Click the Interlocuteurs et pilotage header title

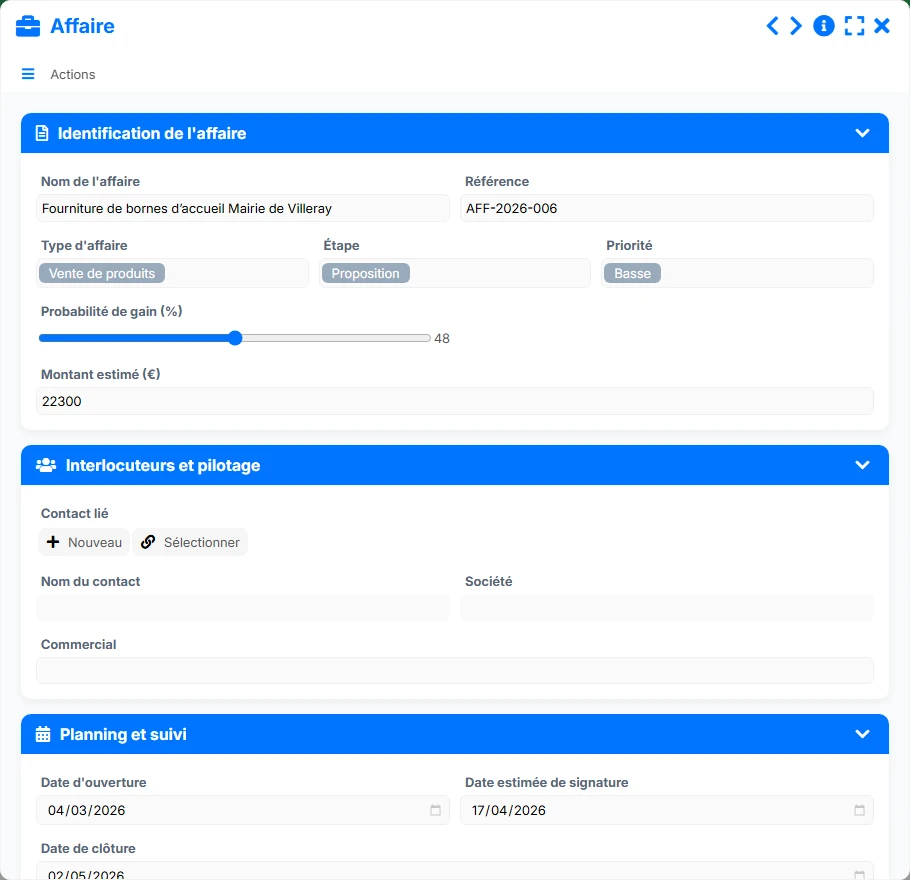pyautogui.click(x=163, y=466)
